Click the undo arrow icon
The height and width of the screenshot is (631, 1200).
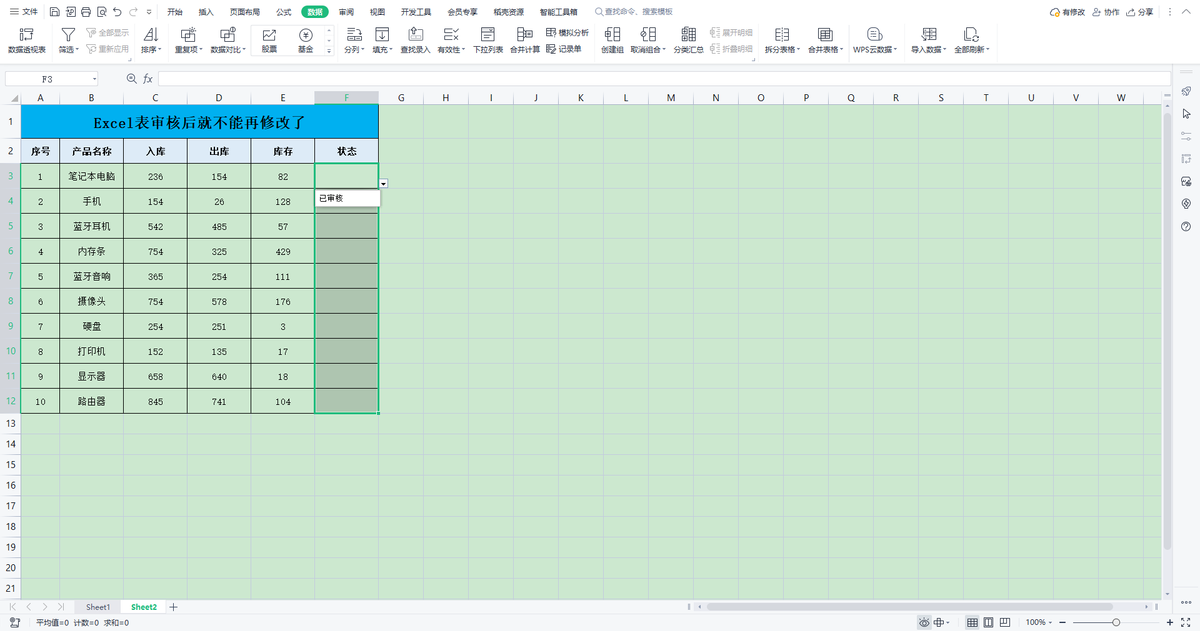[x=118, y=12]
